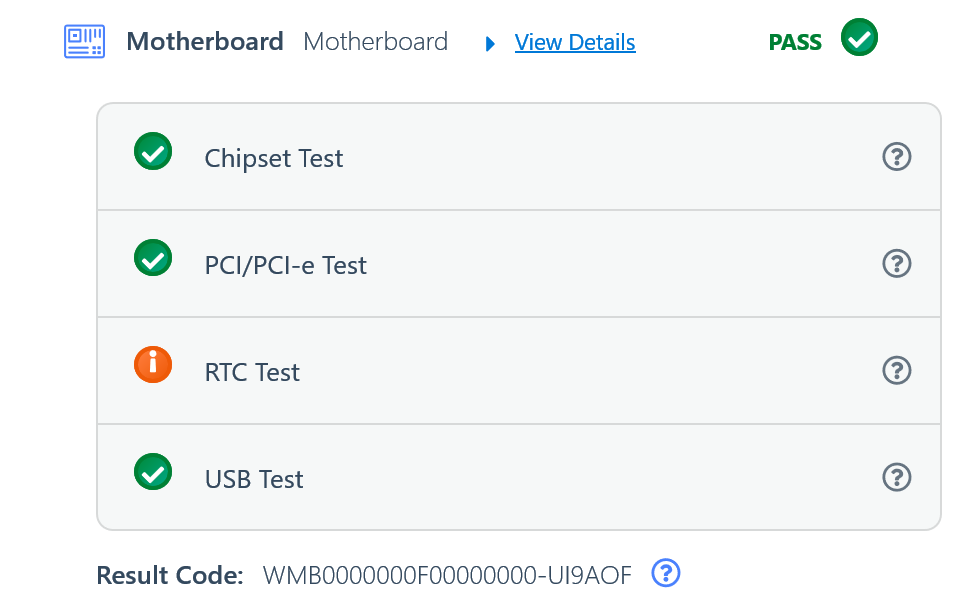Expand details with the blue triangle arrow
This screenshot has height=608, width=970.
(x=490, y=43)
